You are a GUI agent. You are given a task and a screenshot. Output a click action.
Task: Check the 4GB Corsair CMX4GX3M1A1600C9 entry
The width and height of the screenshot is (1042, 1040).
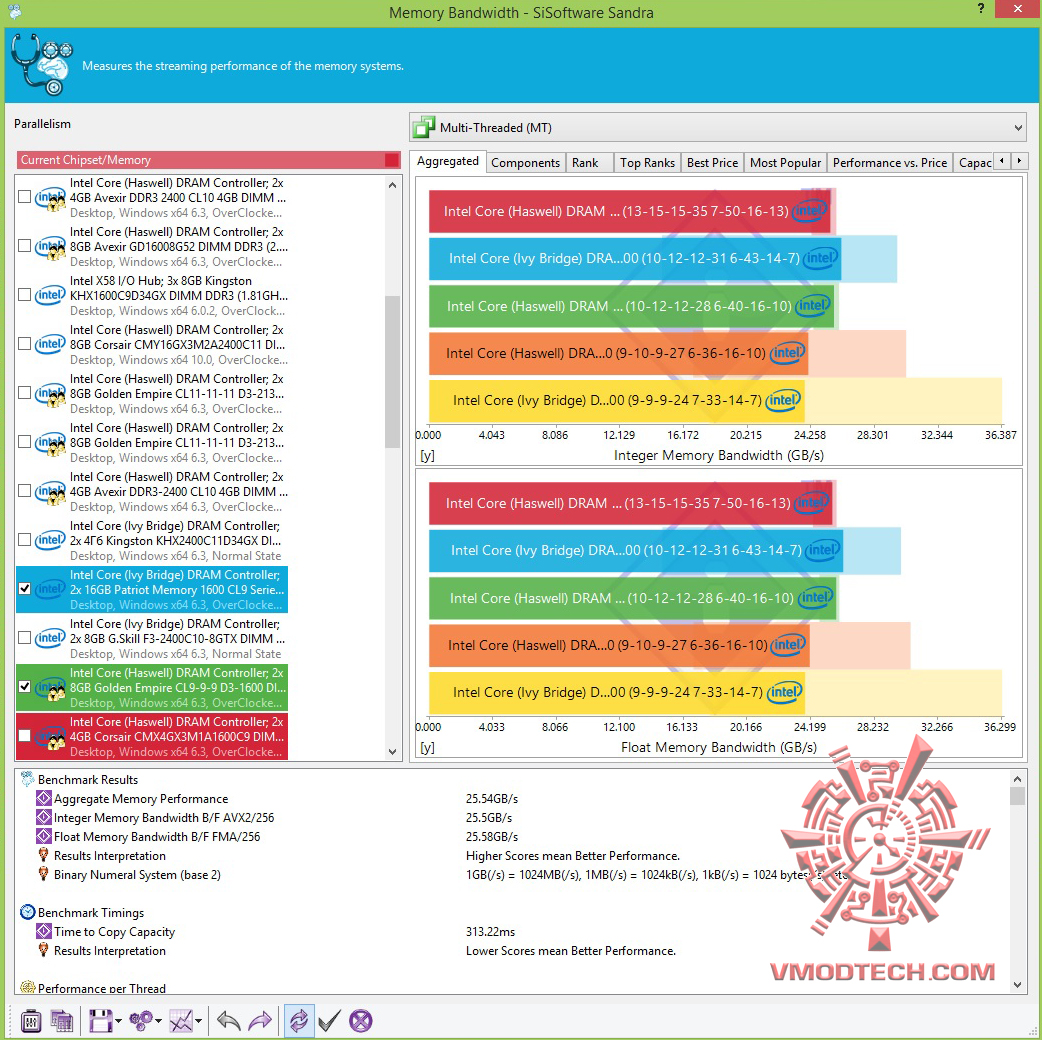[x=25, y=736]
